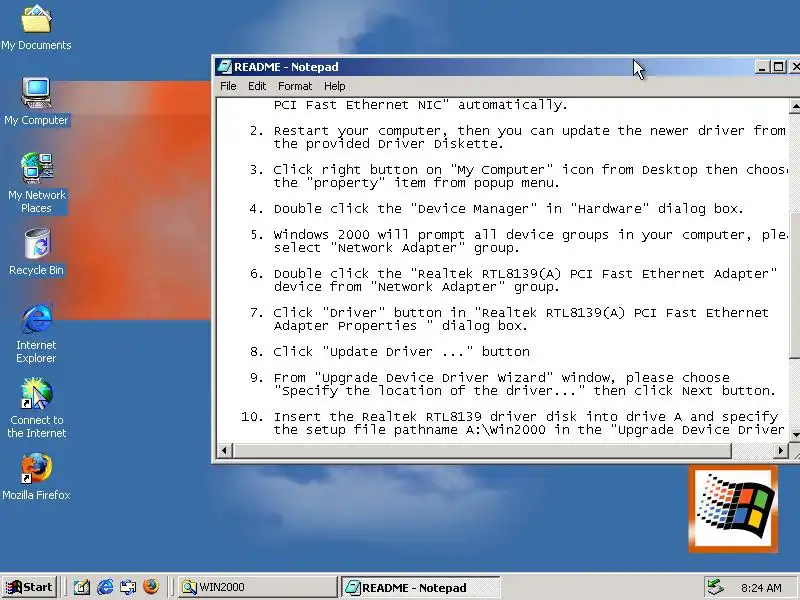Click horizontal scrollbar left arrow
This screenshot has height=600, width=800.
224,451
